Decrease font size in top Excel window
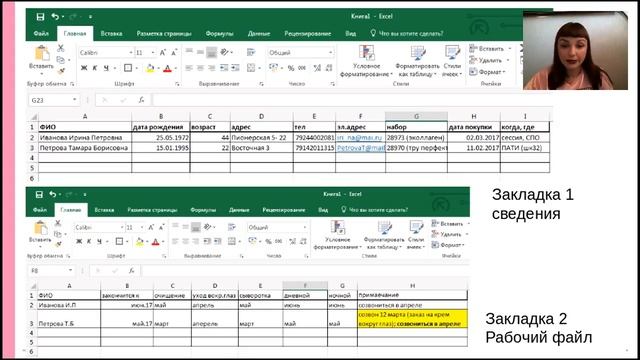640x360 pixels. click(x=174, y=53)
